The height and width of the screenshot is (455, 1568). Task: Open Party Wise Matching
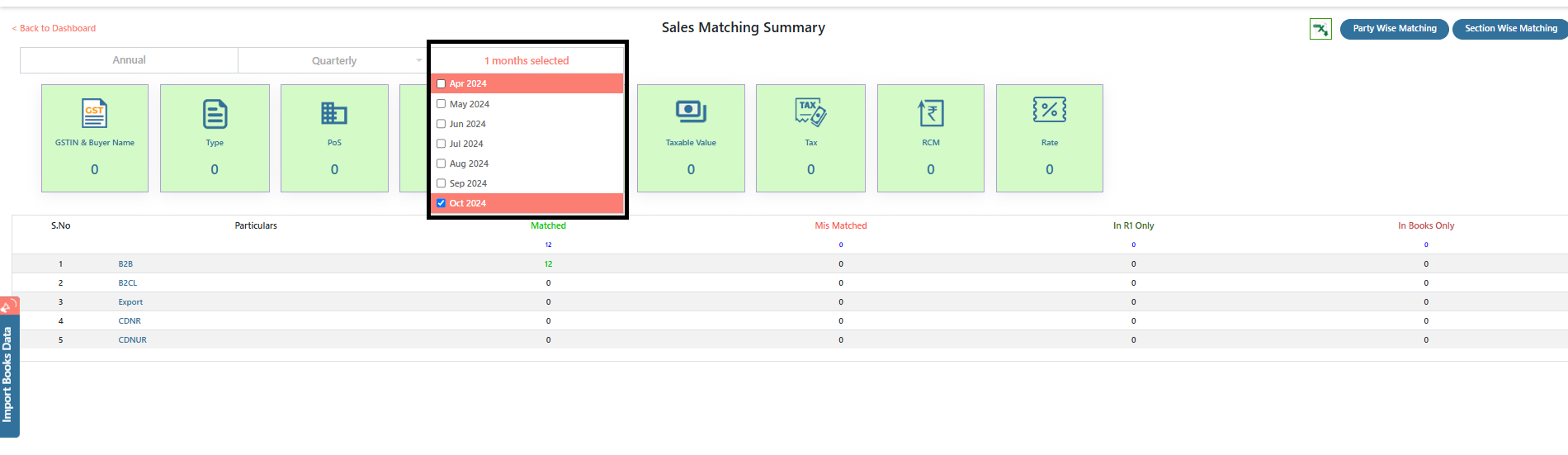click(1395, 29)
